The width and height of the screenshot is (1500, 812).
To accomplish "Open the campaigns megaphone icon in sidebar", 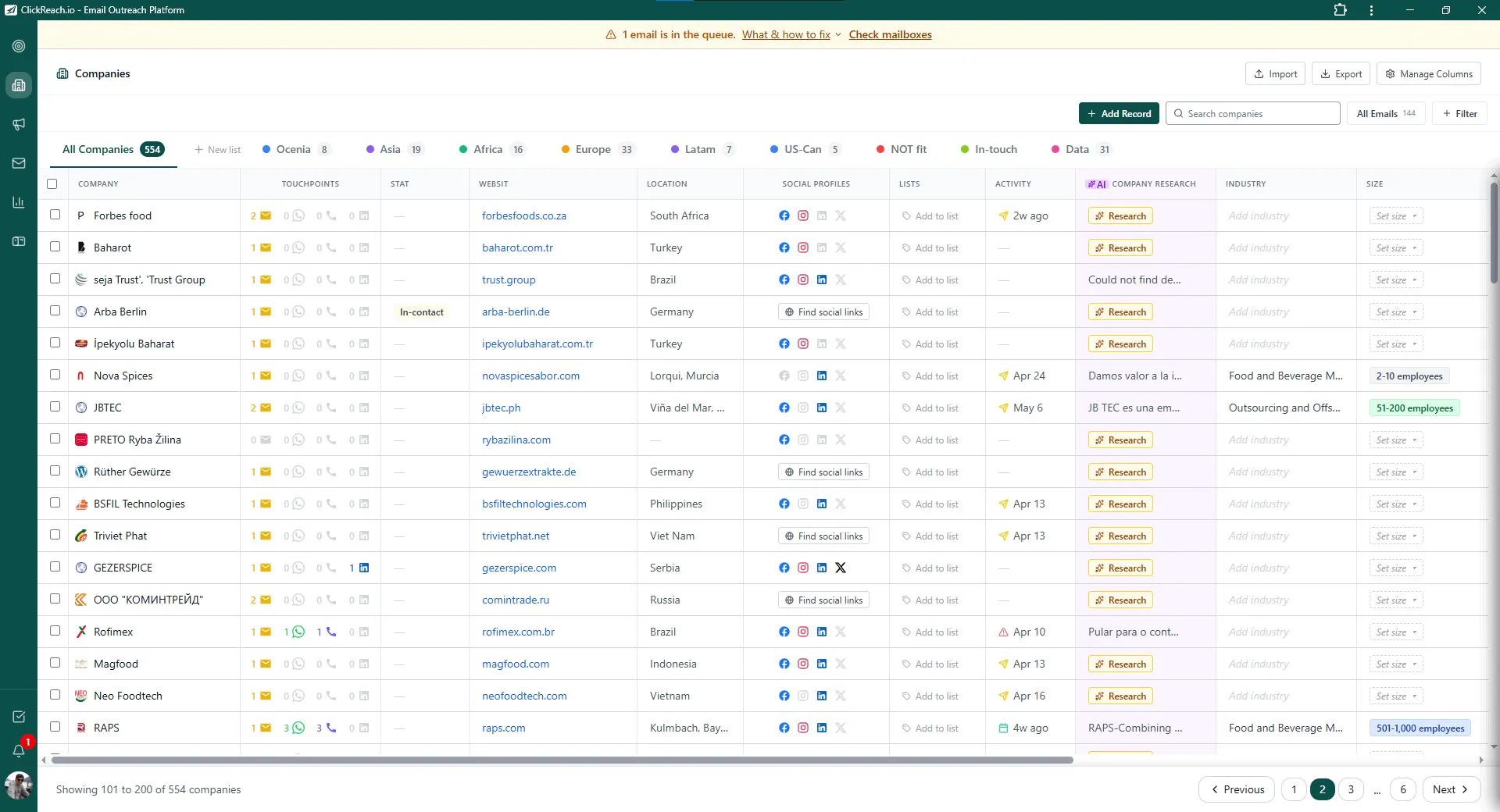I will pyautogui.click(x=19, y=124).
